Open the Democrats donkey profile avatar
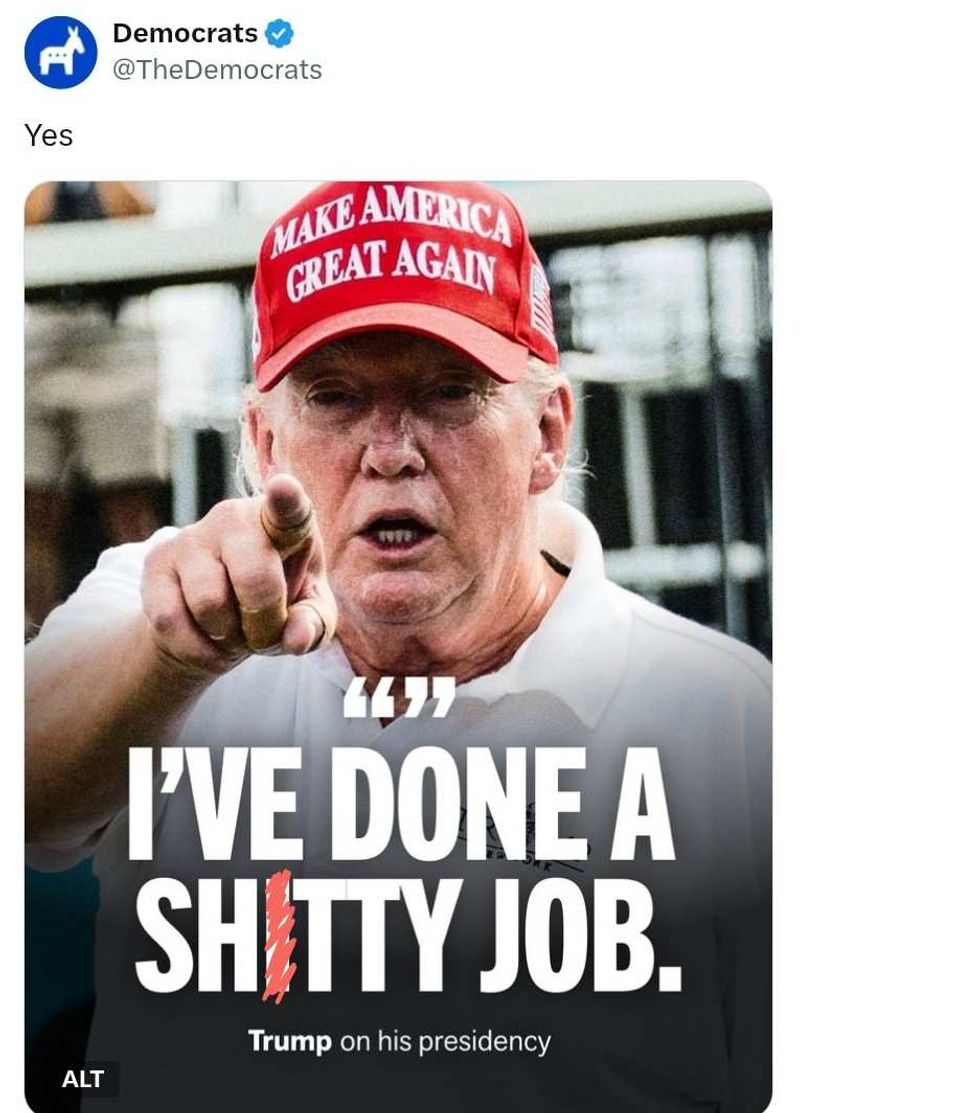 tap(60, 52)
